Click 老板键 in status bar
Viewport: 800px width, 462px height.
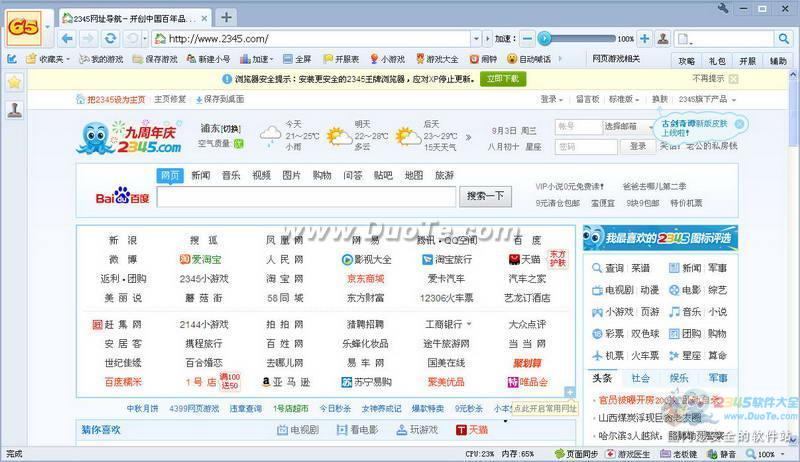click(679, 454)
